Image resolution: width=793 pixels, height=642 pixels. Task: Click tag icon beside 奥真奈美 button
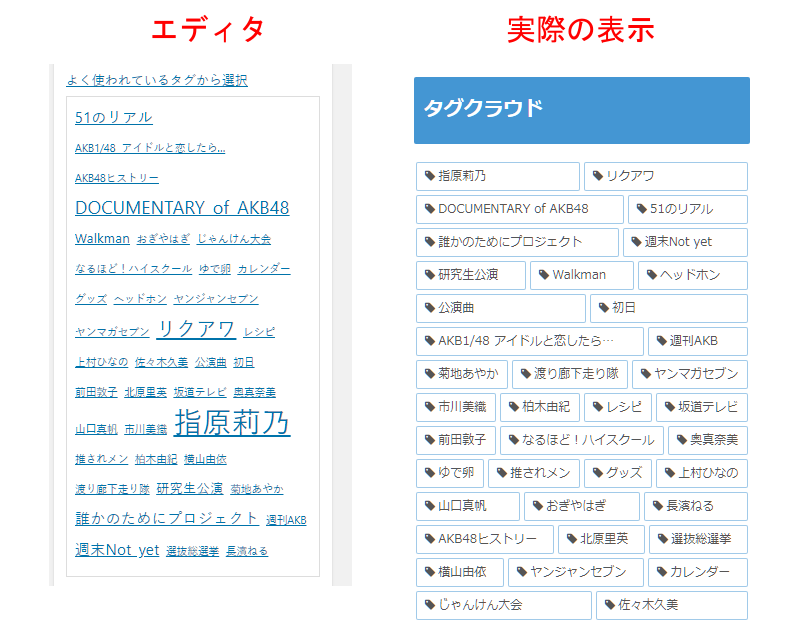[x=682, y=440]
